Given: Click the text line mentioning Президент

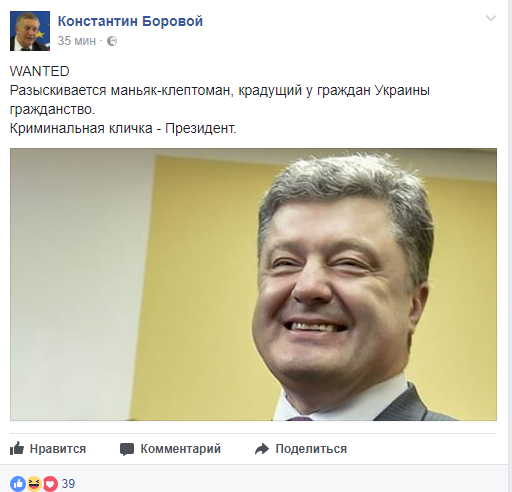Looking at the screenshot, I should 123,128.
